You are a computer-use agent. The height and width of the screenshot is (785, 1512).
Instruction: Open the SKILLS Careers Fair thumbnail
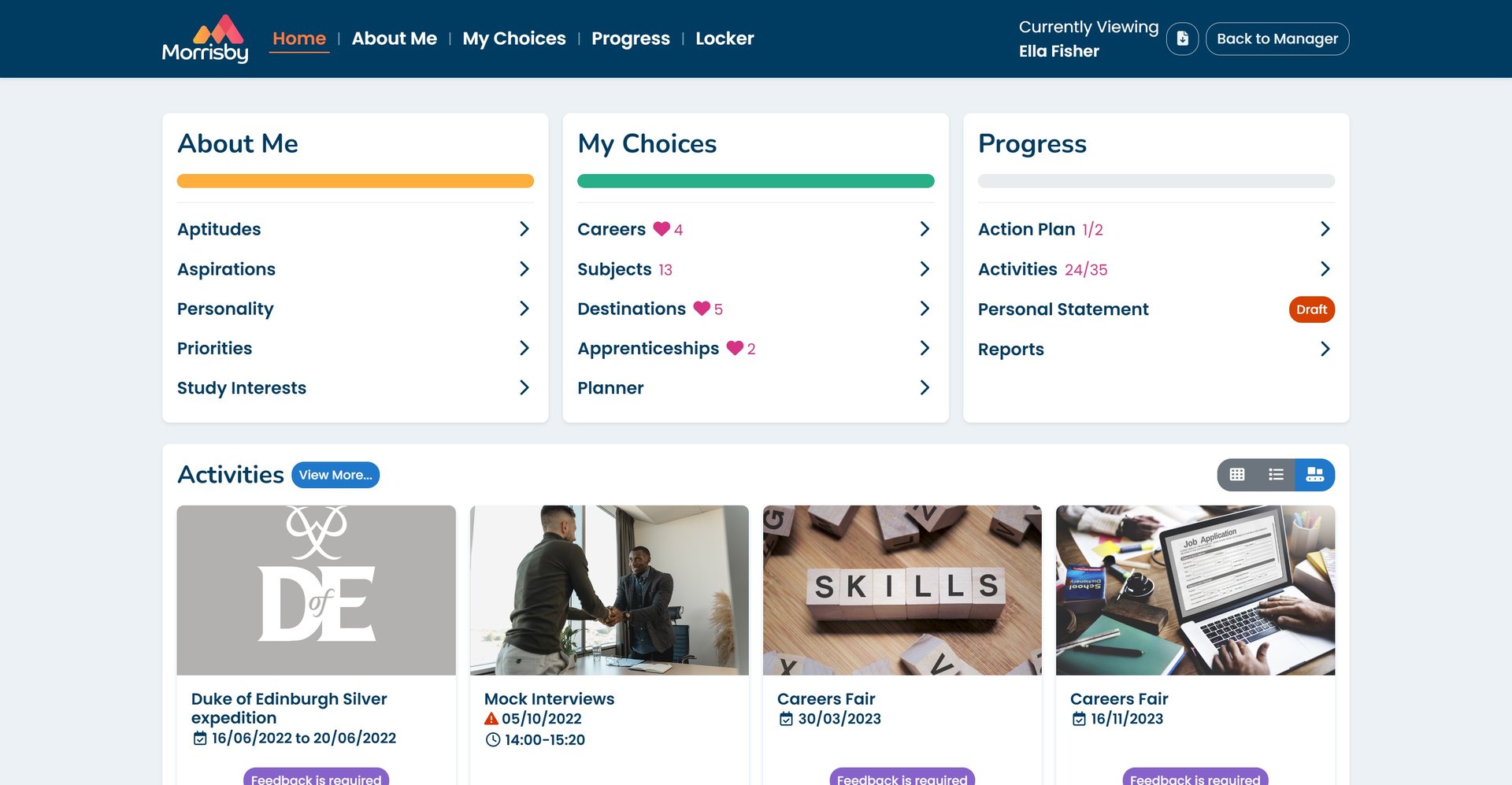(902, 590)
